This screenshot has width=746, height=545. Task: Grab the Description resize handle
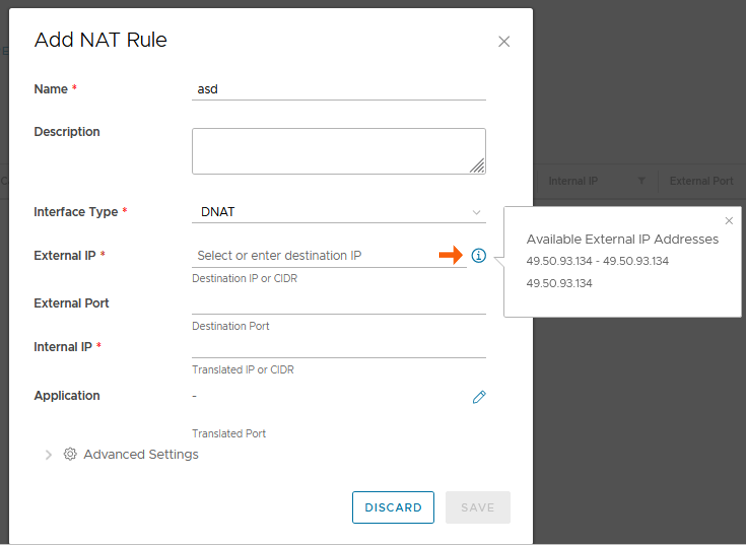[477, 166]
